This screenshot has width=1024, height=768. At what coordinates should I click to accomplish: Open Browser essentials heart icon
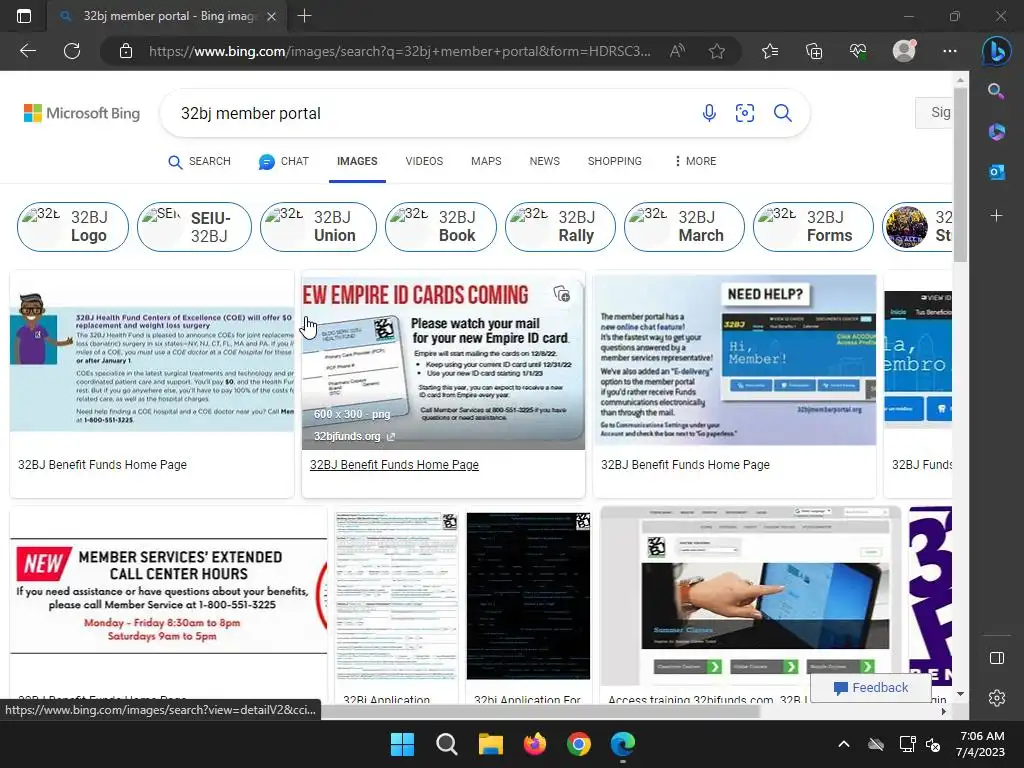pos(858,51)
